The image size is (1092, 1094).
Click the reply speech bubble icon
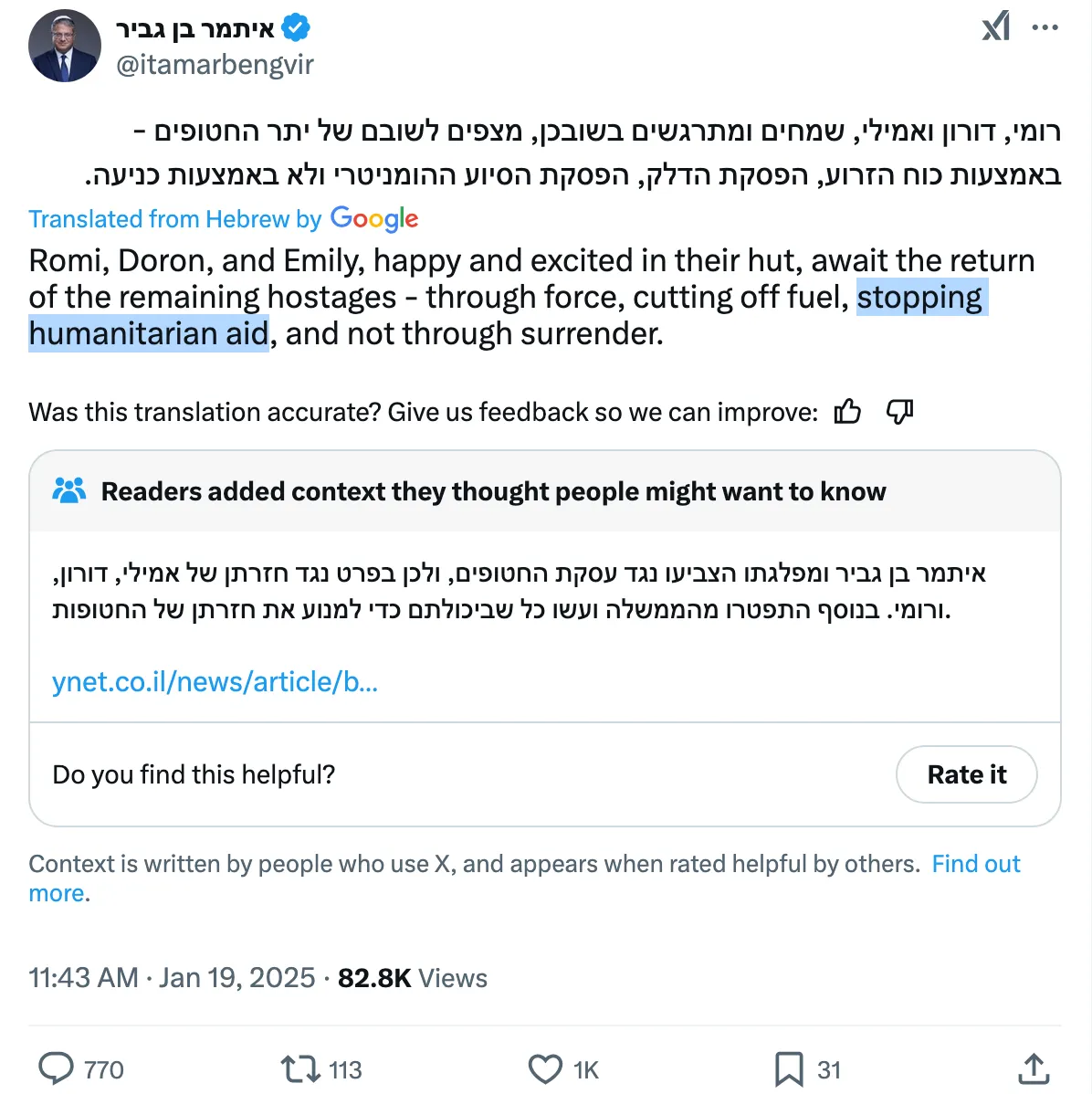pos(57,1068)
